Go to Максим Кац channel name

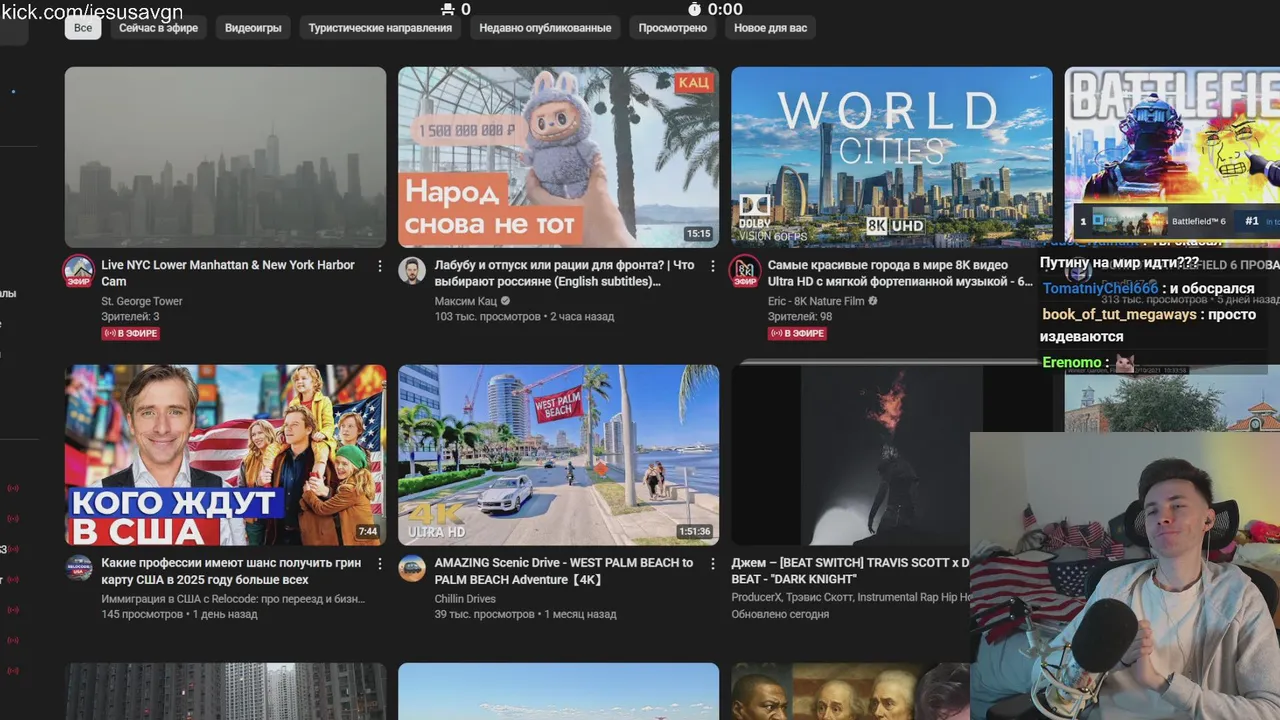(x=466, y=301)
